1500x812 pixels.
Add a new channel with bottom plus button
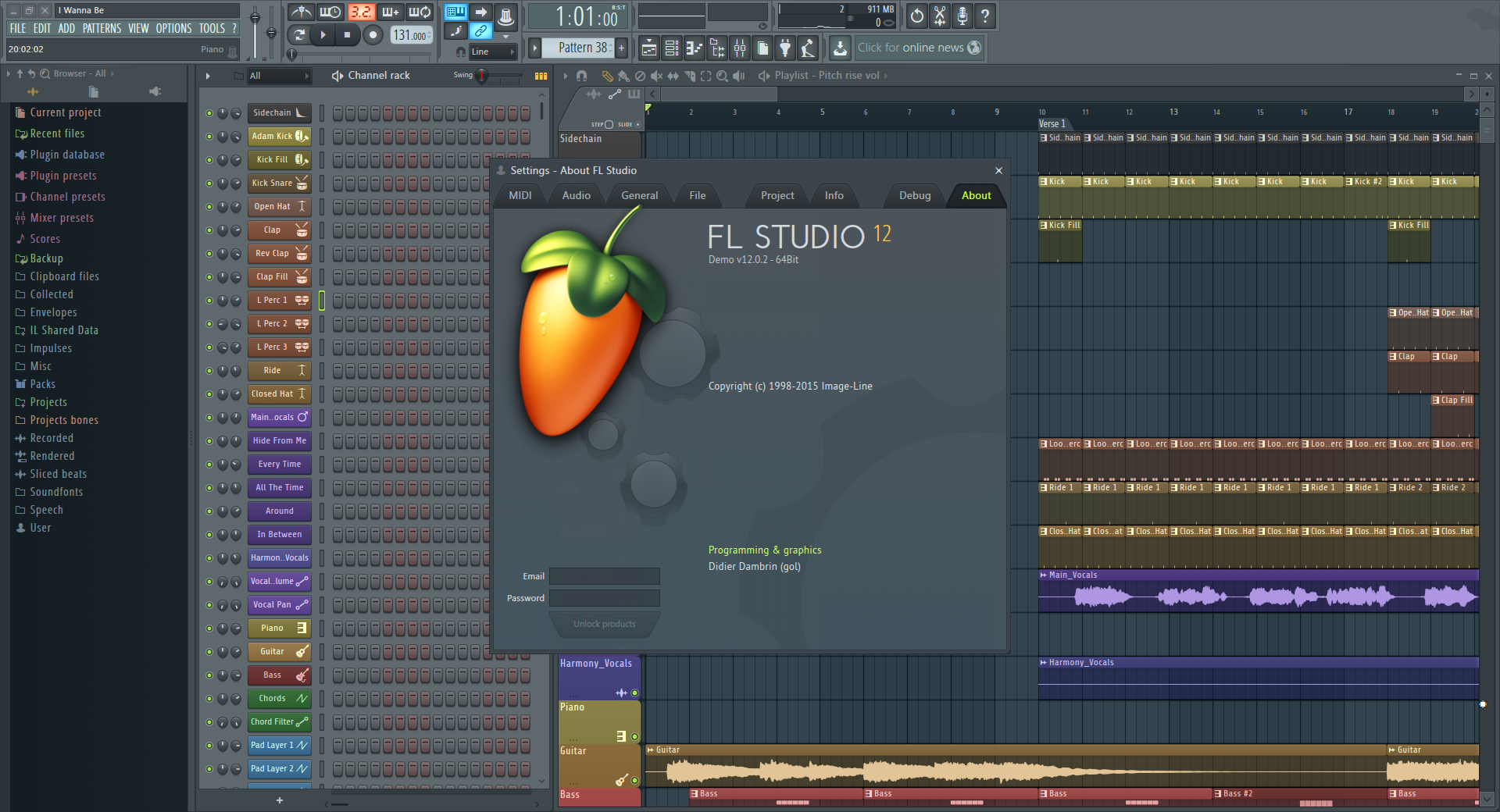280,800
